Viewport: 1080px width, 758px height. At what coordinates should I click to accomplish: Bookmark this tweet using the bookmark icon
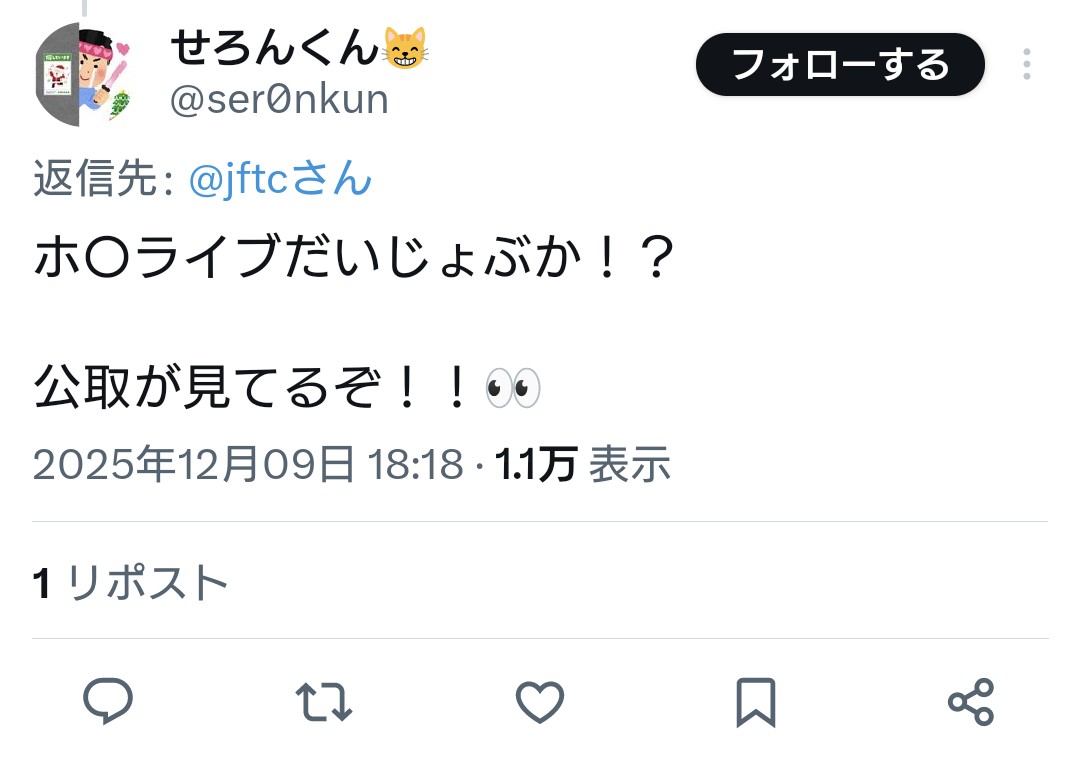pyautogui.click(x=756, y=702)
